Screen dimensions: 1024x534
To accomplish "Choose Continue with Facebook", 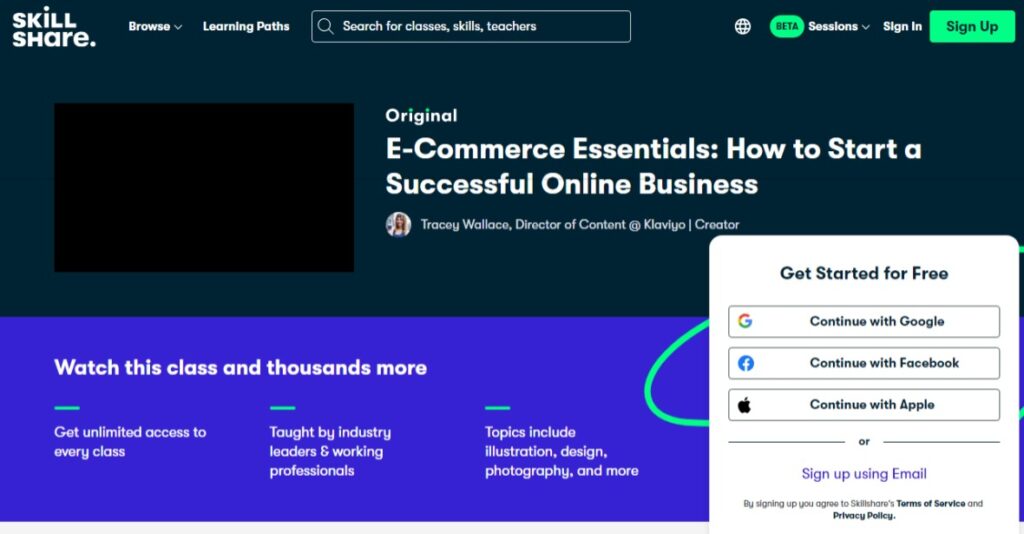I will [x=864, y=363].
